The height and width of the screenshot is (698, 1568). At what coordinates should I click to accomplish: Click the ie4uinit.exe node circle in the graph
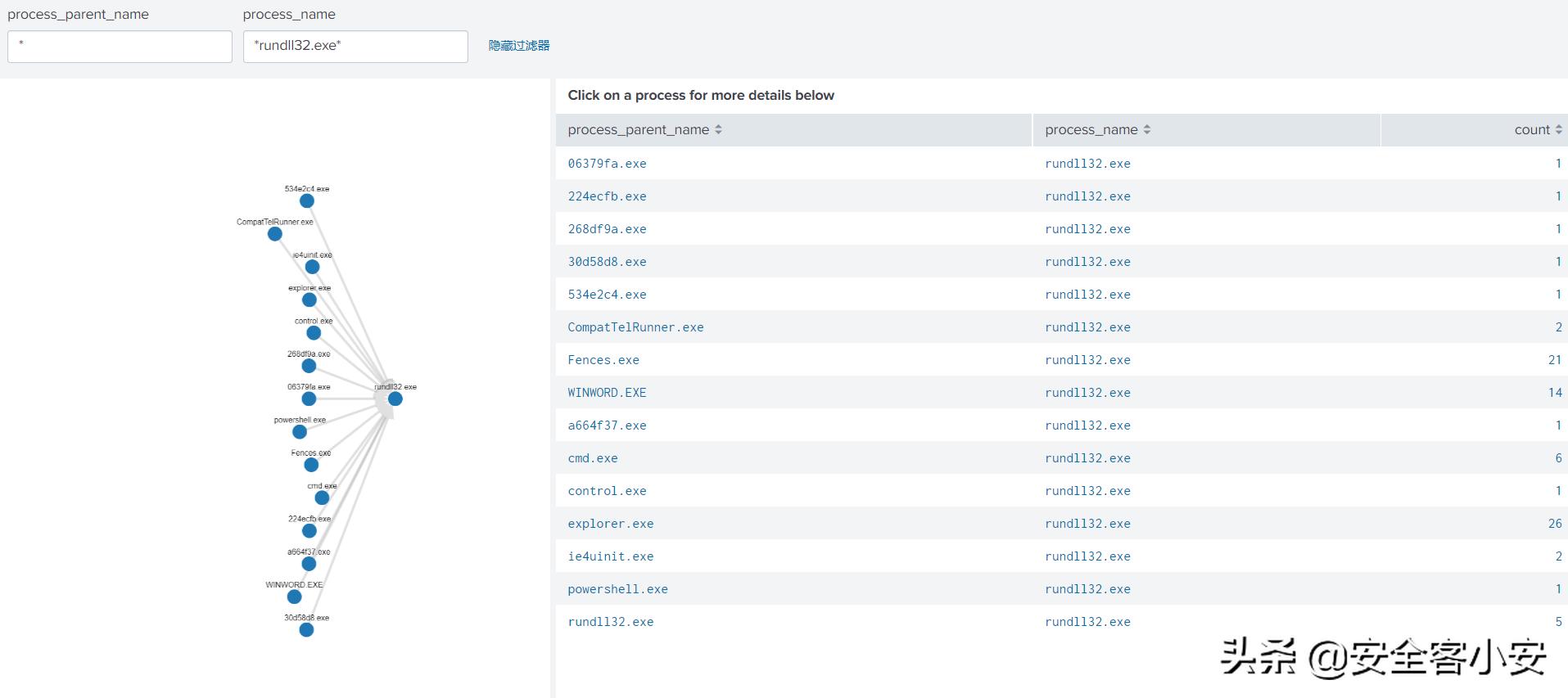click(x=312, y=267)
